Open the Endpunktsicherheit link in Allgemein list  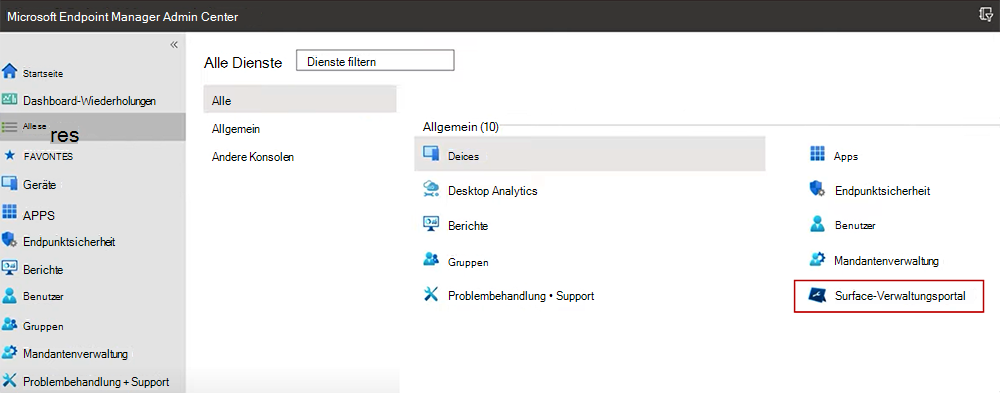[882, 191]
